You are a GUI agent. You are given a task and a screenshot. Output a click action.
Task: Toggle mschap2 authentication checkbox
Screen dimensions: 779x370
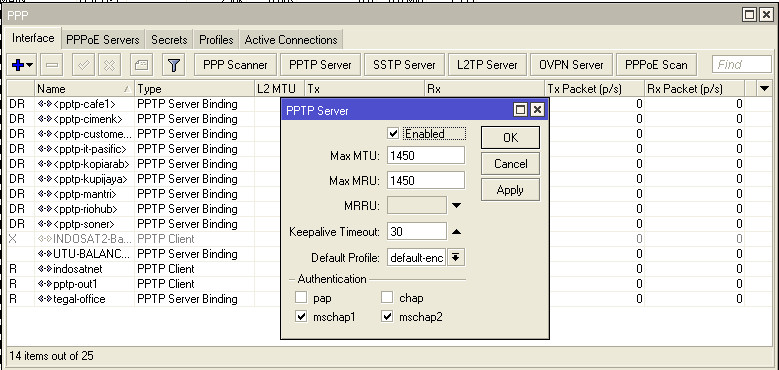[x=387, y=317]
